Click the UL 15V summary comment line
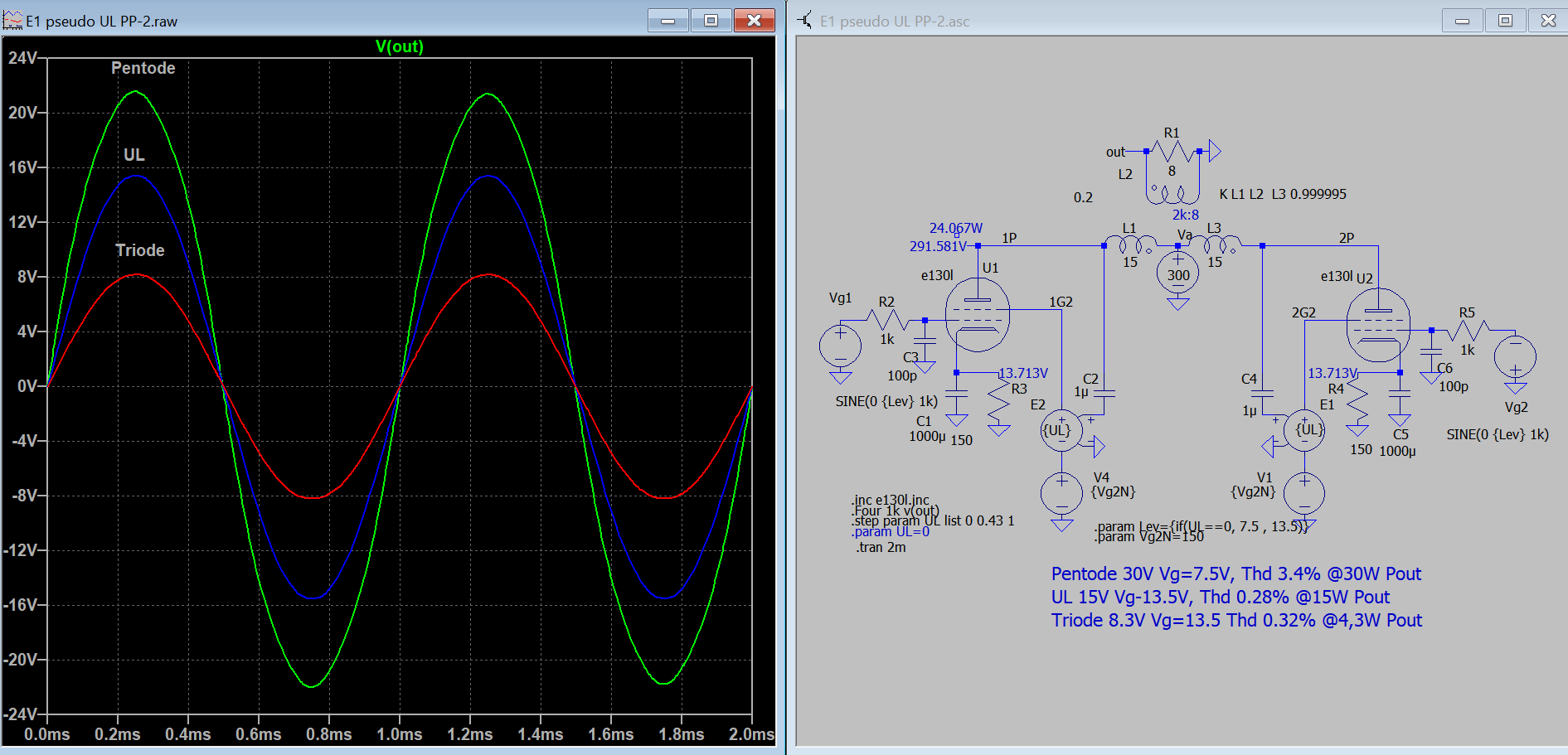 coord(1221,597)
